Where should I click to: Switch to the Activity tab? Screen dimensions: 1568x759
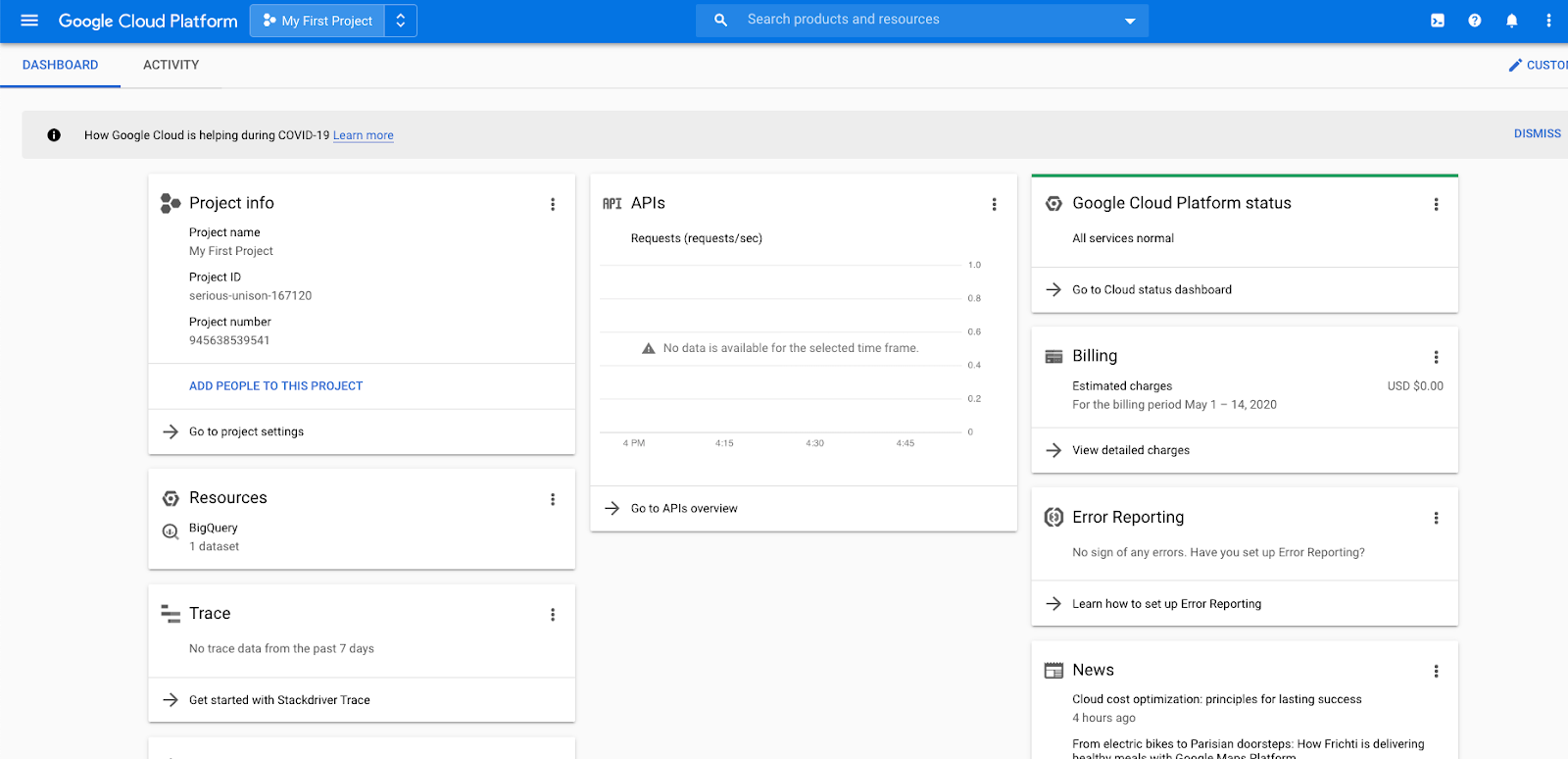pyautogui.click(x=171, y=65)
